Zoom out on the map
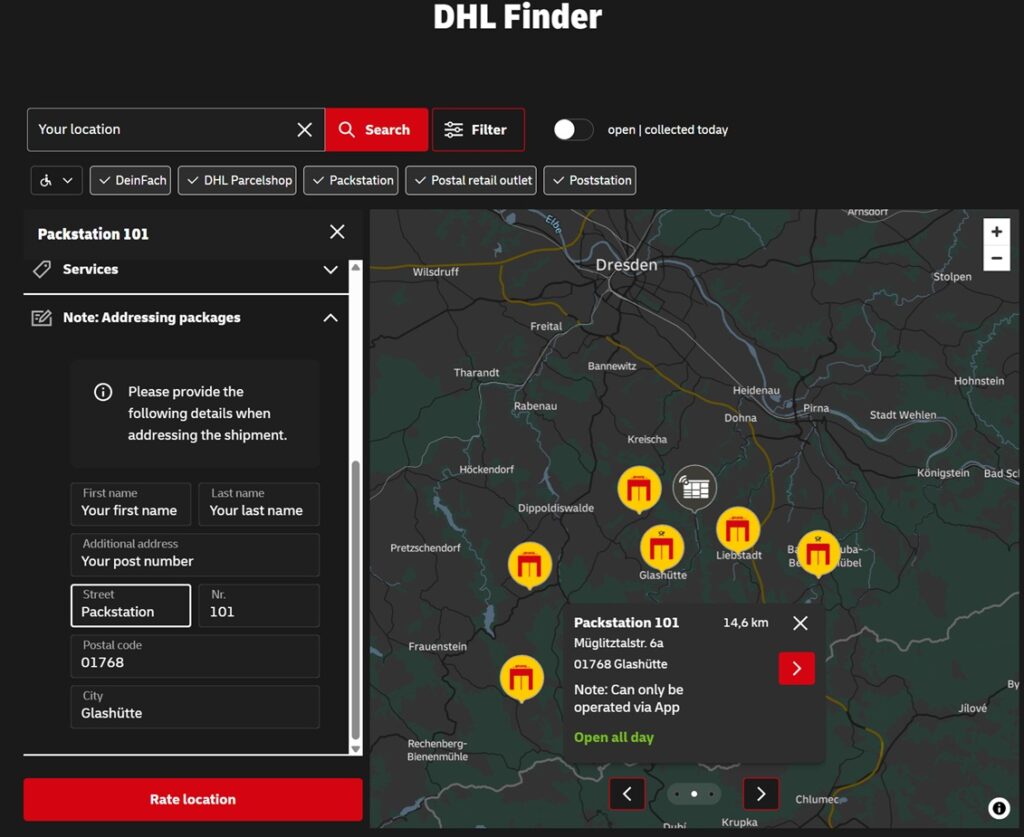Screen dimensions: 1024x837 [996, 258]
